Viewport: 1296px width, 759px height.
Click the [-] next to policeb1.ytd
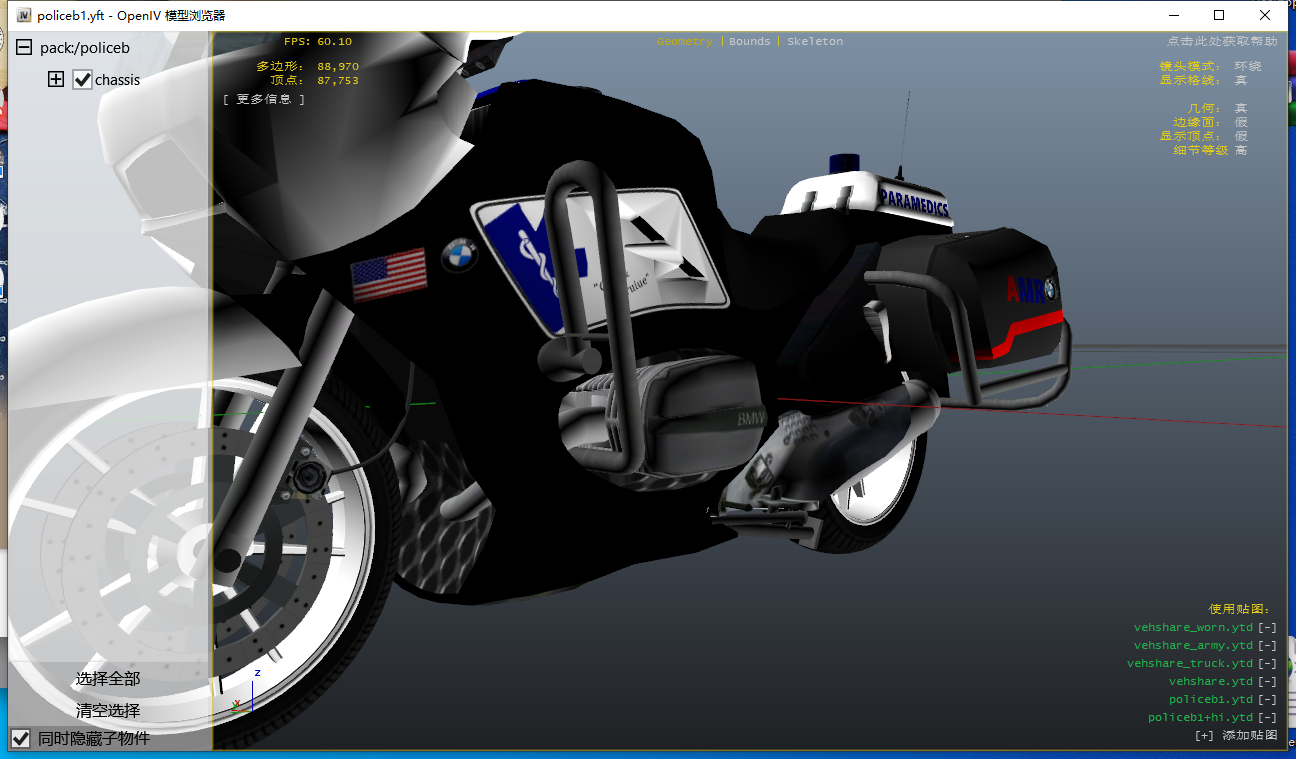point(1267,700)
